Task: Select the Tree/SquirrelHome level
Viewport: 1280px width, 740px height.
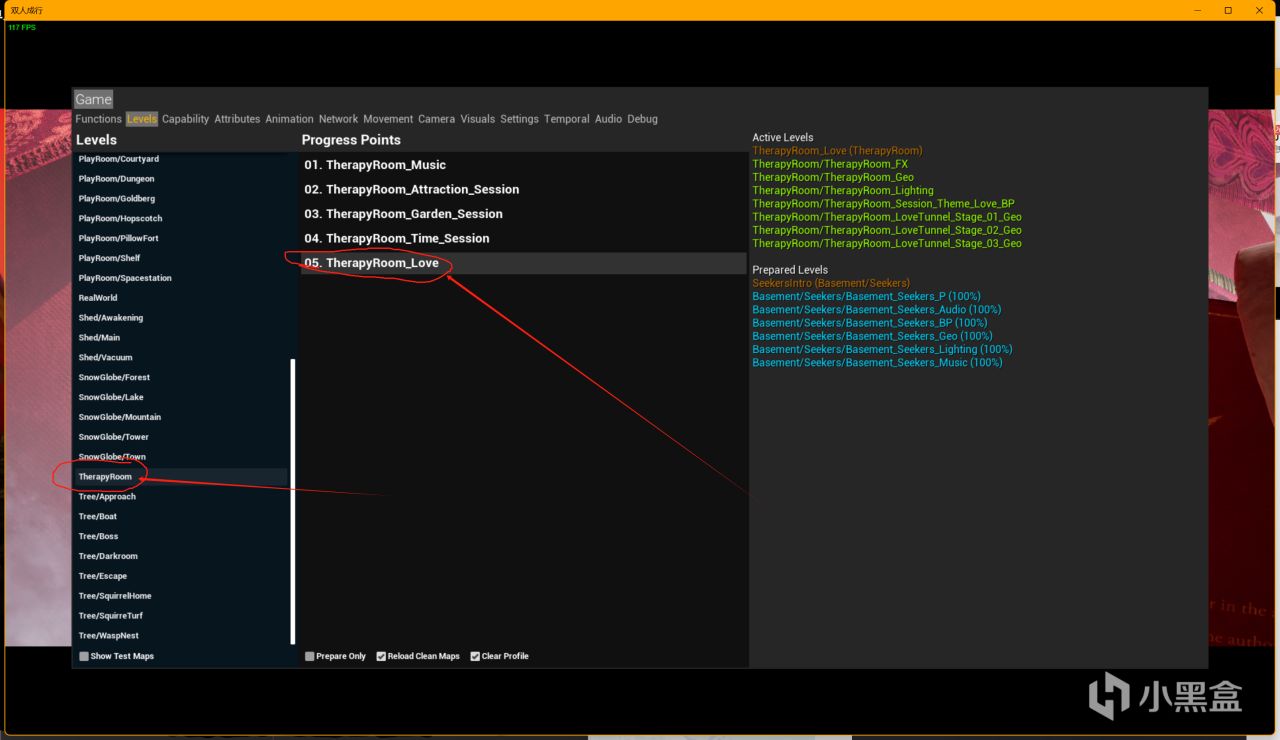Action: point(182,596)
